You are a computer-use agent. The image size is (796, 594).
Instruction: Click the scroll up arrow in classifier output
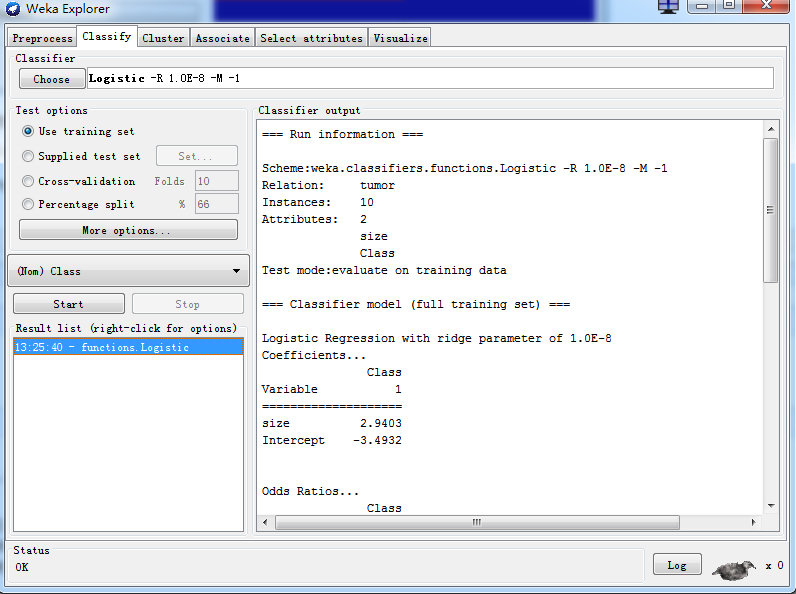771,129
